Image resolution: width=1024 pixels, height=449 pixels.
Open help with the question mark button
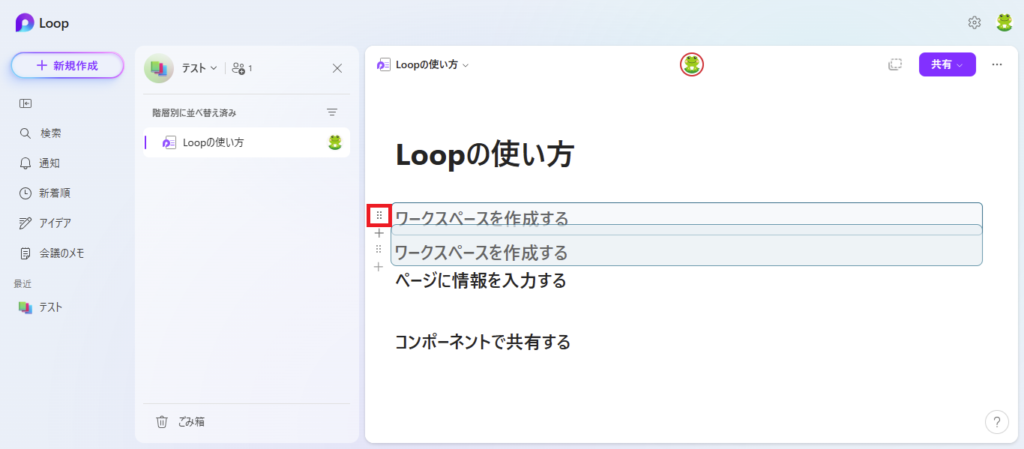(x=997, y=422)
